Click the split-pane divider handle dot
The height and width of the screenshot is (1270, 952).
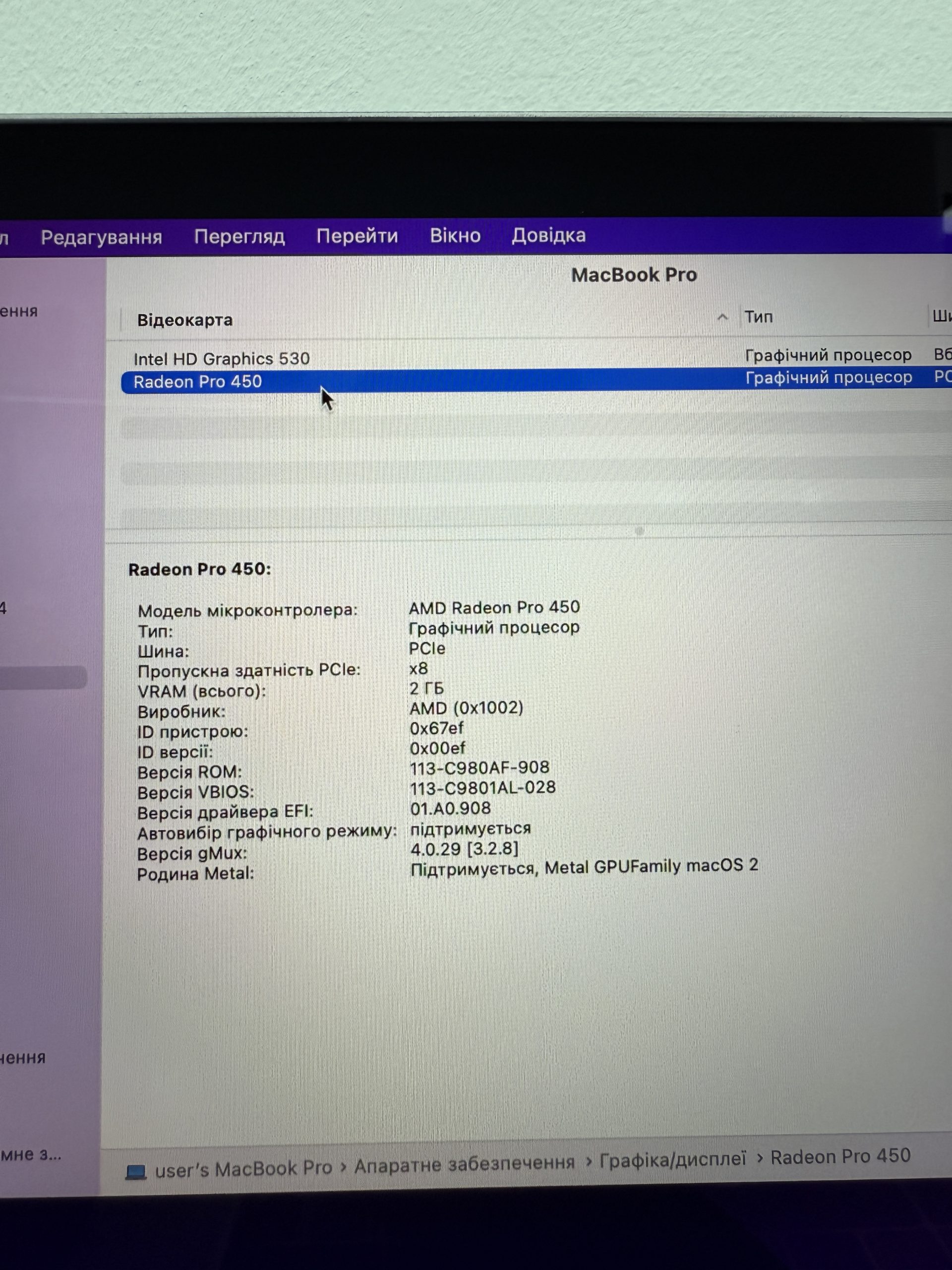point(639,530)
